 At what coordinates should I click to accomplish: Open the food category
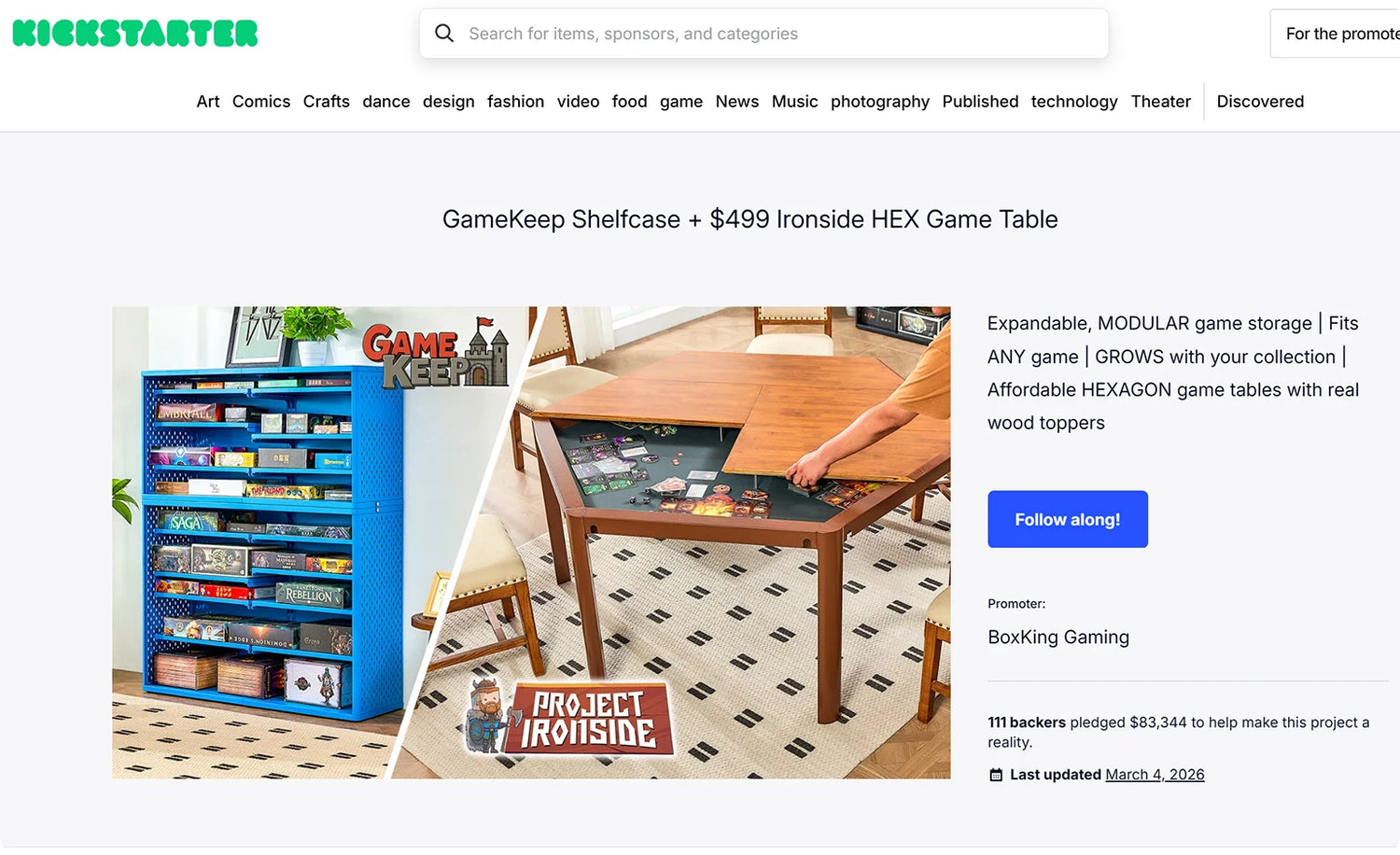click(629, 102)
